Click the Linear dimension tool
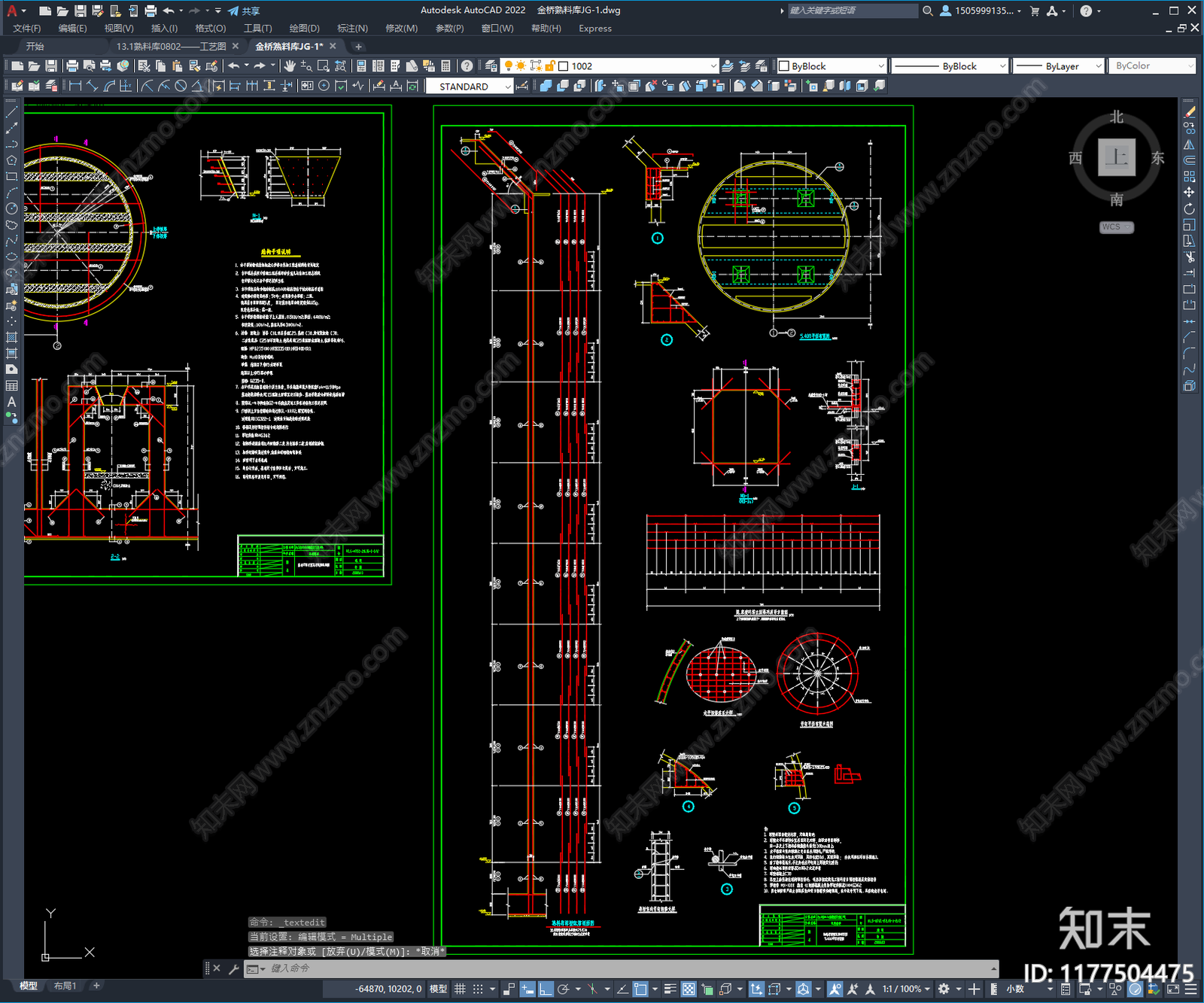 75,87
